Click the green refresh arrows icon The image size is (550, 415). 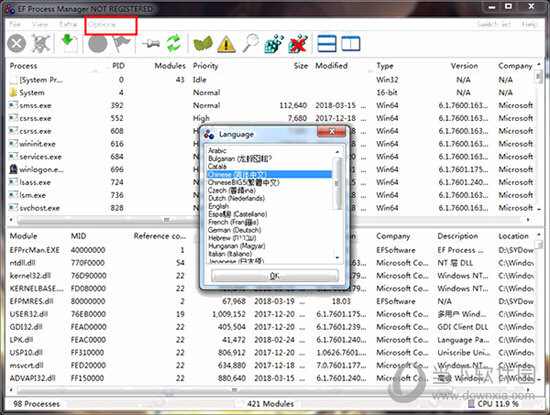(x=174, y=43)
